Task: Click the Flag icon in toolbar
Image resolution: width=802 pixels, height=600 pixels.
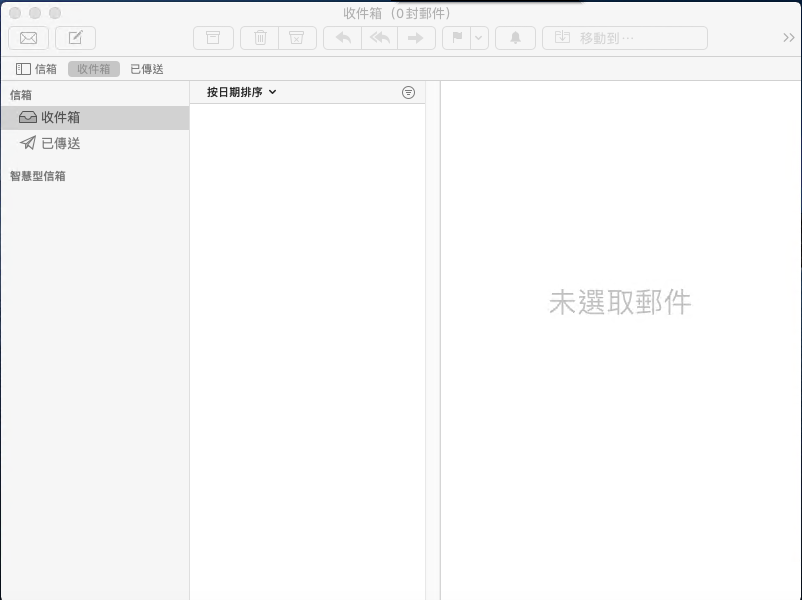Action: click(x=456, y=38)
